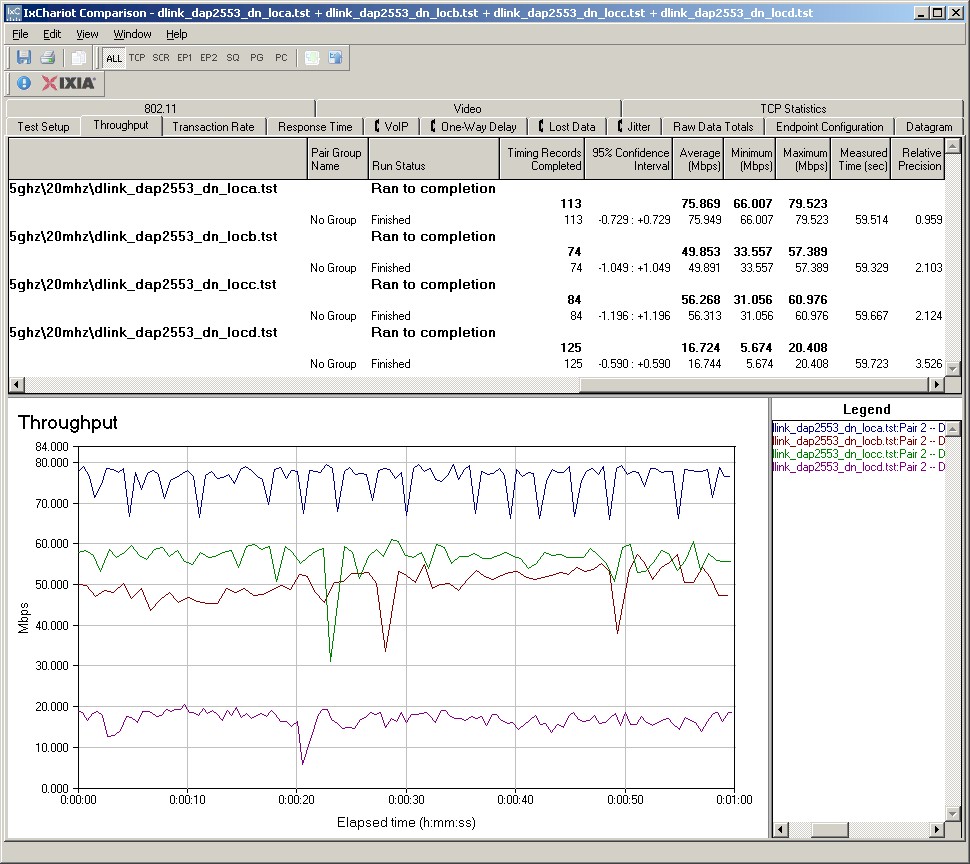Switch to the Lost Data tab
Viewport: 970px width, 864px height.
(x=567, y=127)
